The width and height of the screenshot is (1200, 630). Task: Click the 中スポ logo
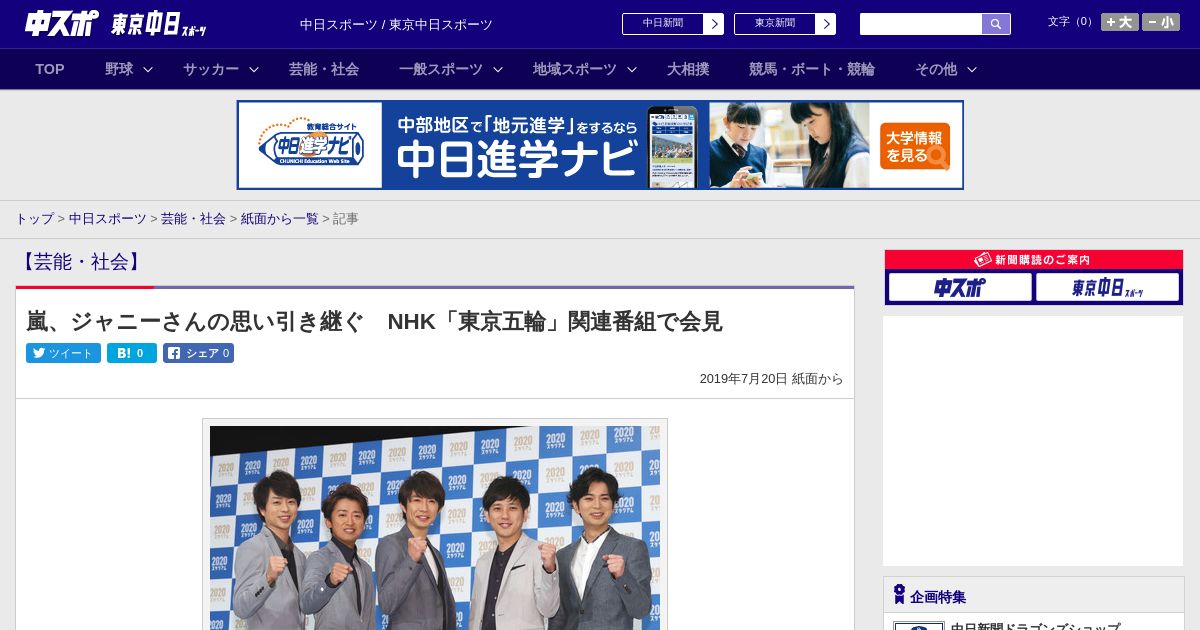pos(61,23)
